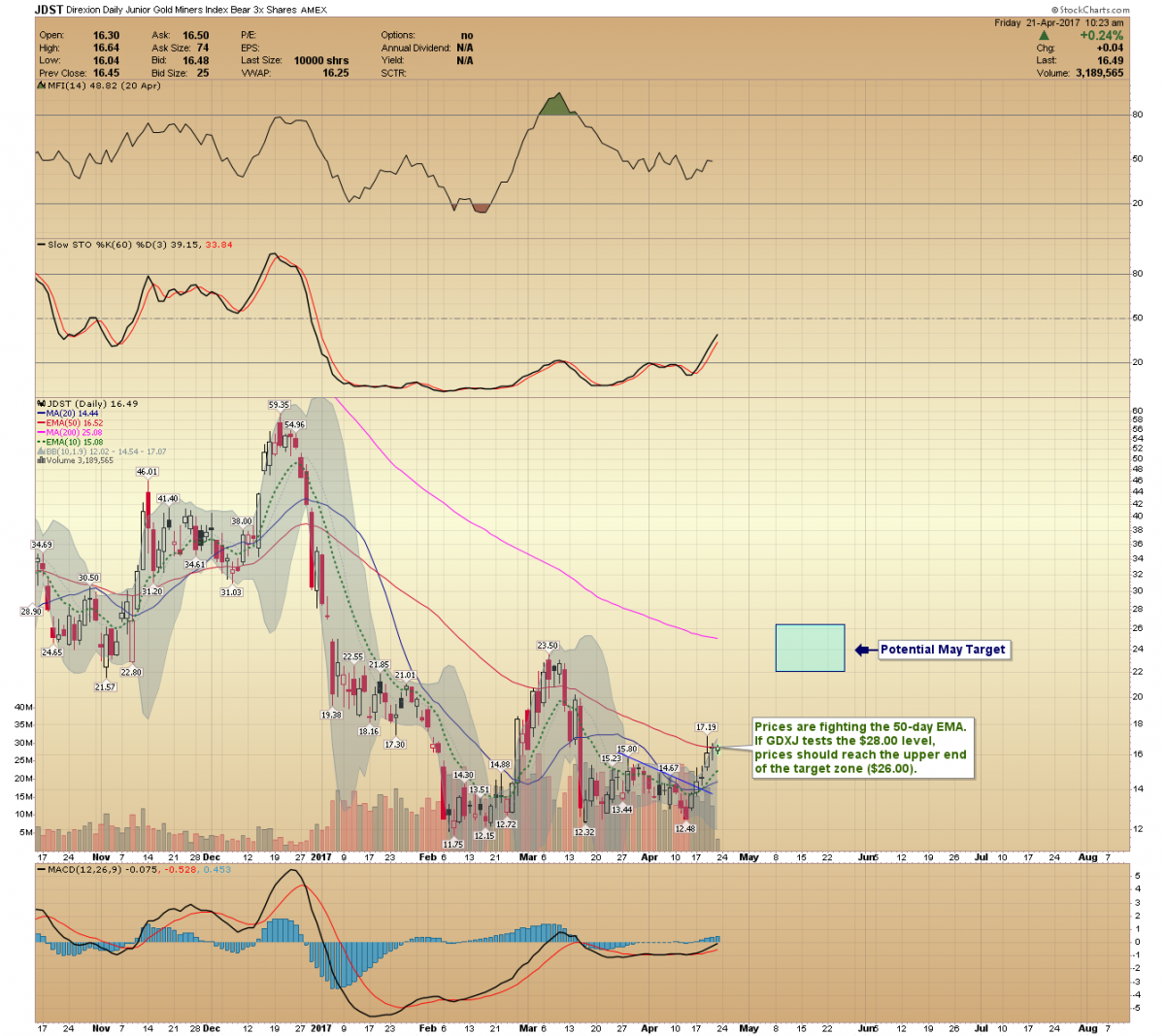Click the 'Prices are fighting the 50-day EMA' note
Image resolution: width=1165 pixels, height=1036 pixels.
[862, 748]
